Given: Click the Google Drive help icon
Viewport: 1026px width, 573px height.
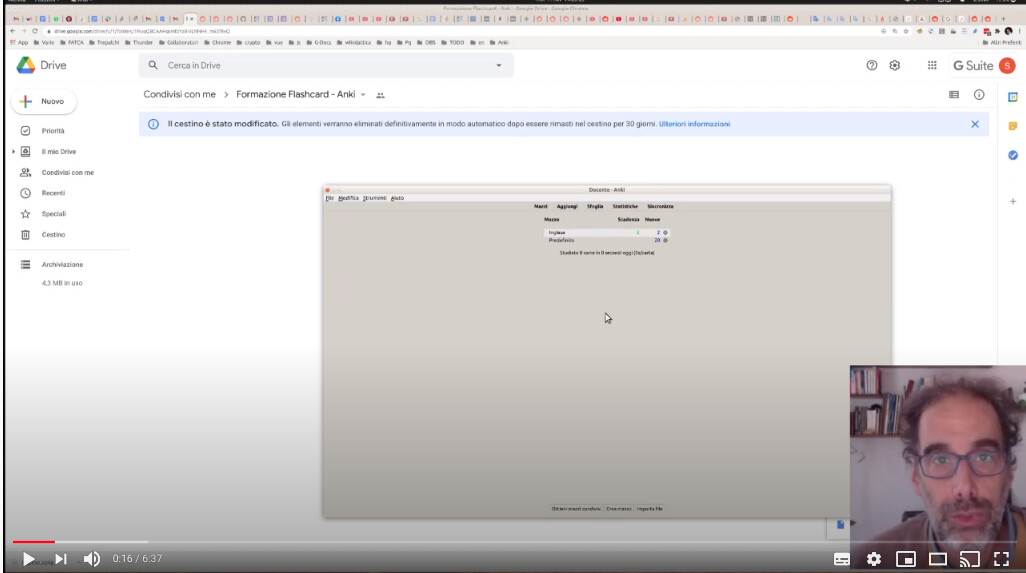Looking at the screenshot, I should click(x=872, y=65).
